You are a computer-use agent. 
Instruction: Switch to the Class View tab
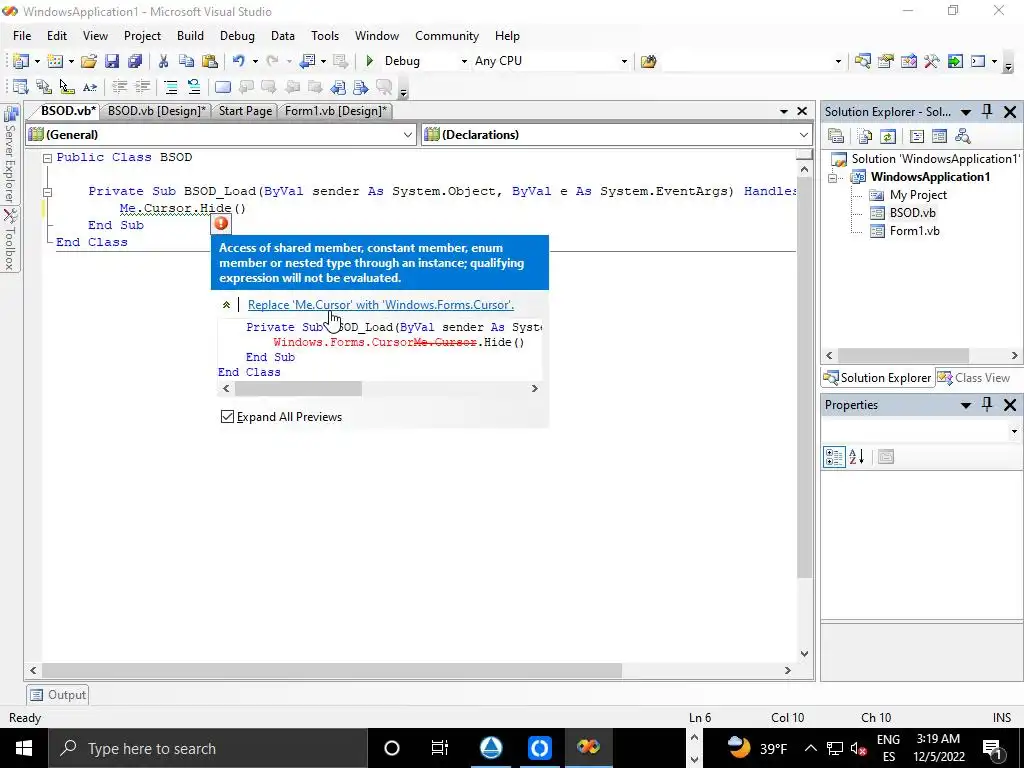975,378
